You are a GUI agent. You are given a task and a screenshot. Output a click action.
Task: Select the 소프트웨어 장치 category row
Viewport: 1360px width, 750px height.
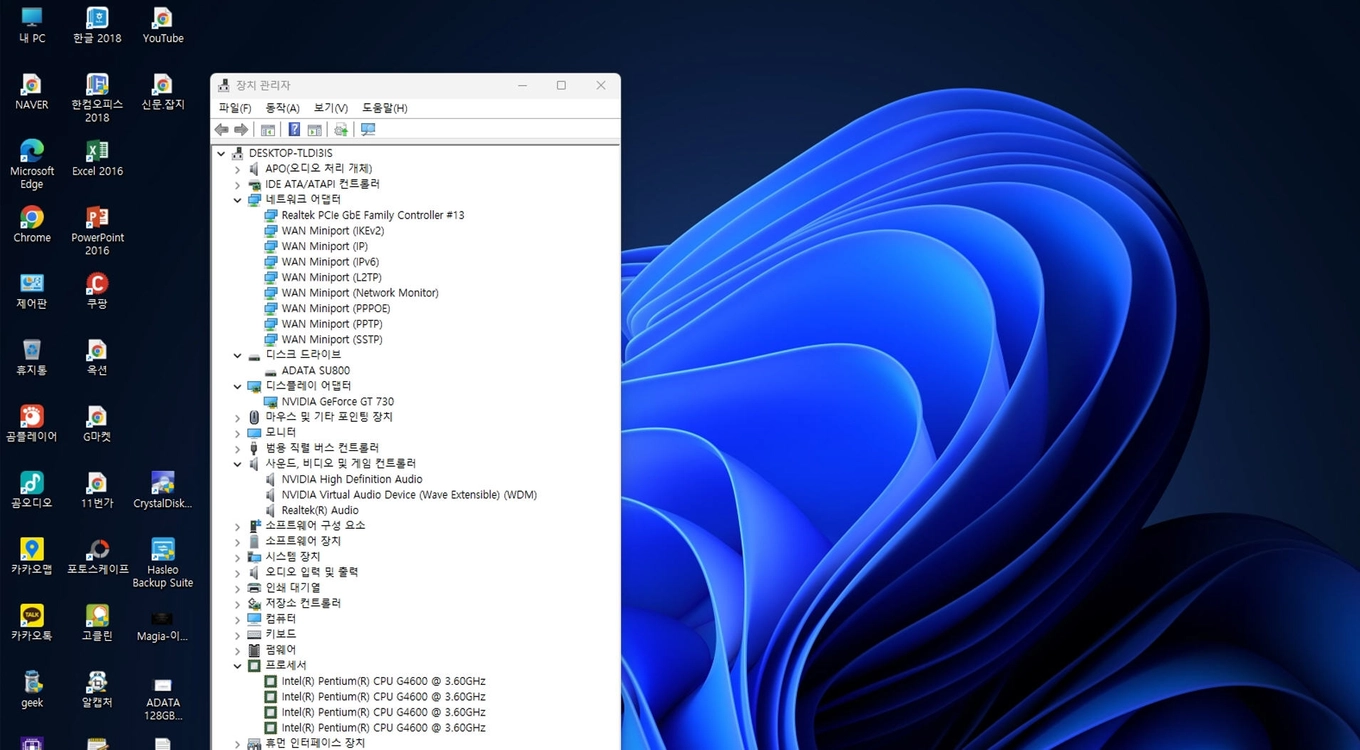[x=303, y=541]
